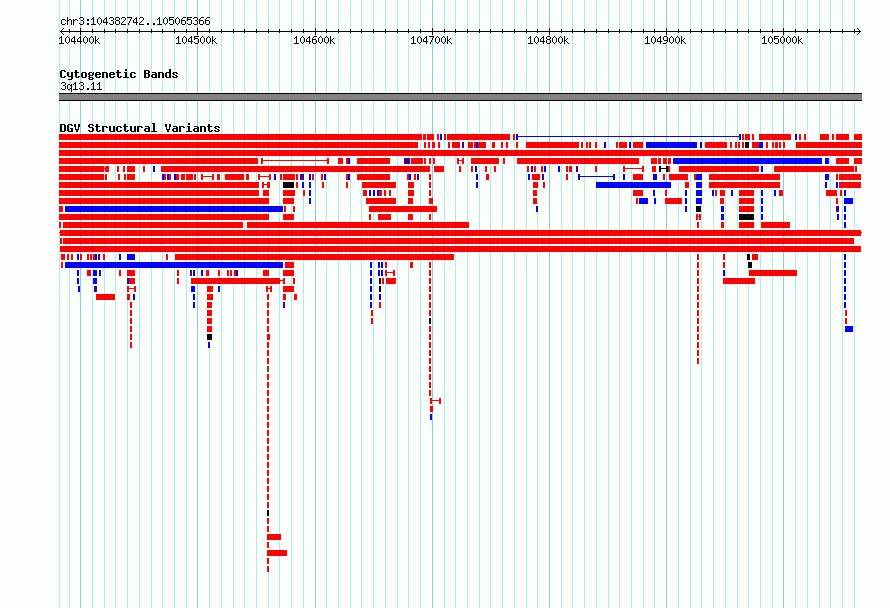Select red bracket variant low beneath 104700k

[x=436, y=401]
